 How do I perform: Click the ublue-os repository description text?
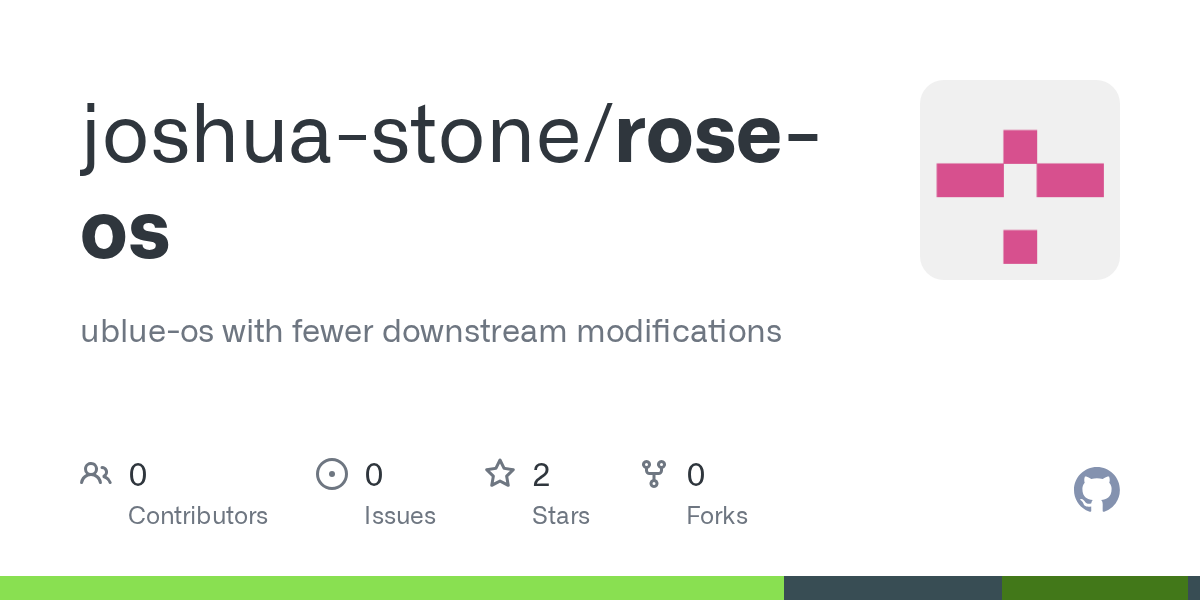click(431, 330)
